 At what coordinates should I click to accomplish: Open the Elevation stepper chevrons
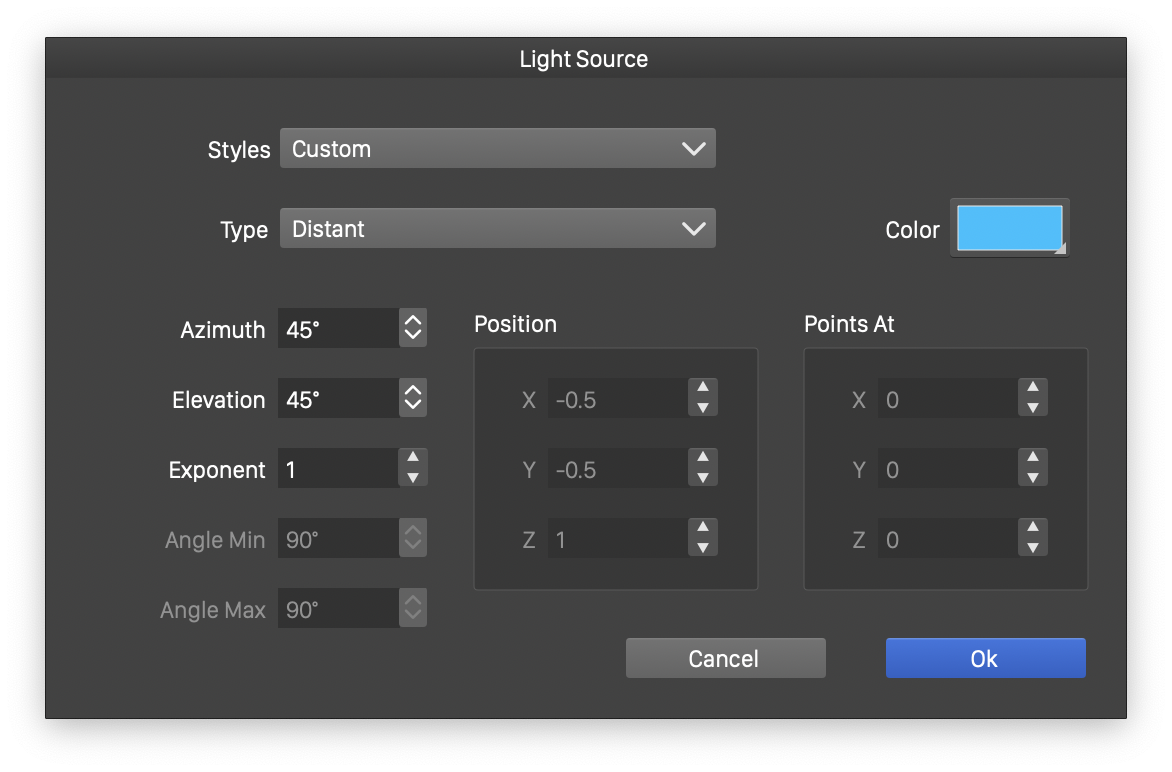(413, 398)
